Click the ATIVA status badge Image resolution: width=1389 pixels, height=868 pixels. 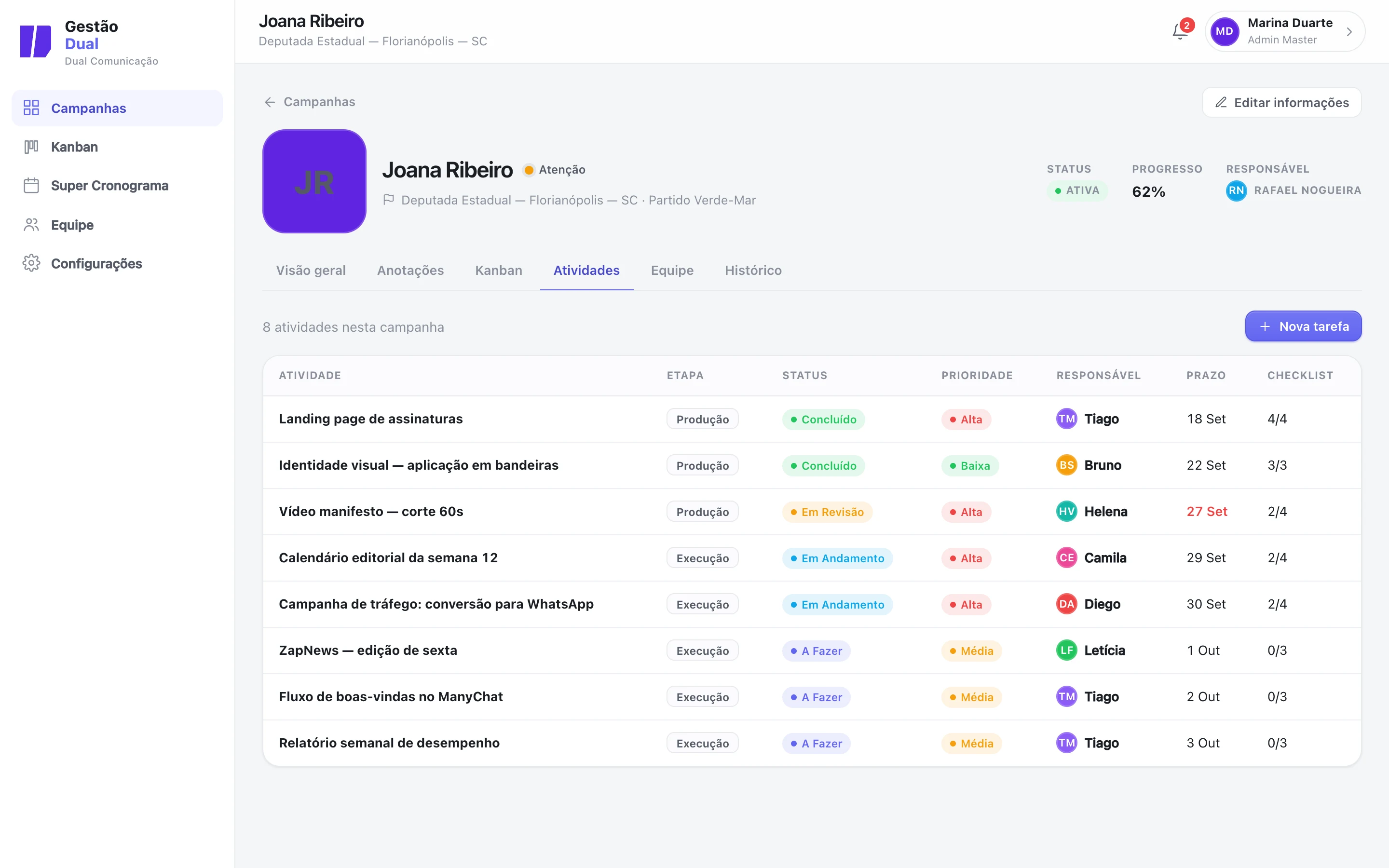(1077, 190)
